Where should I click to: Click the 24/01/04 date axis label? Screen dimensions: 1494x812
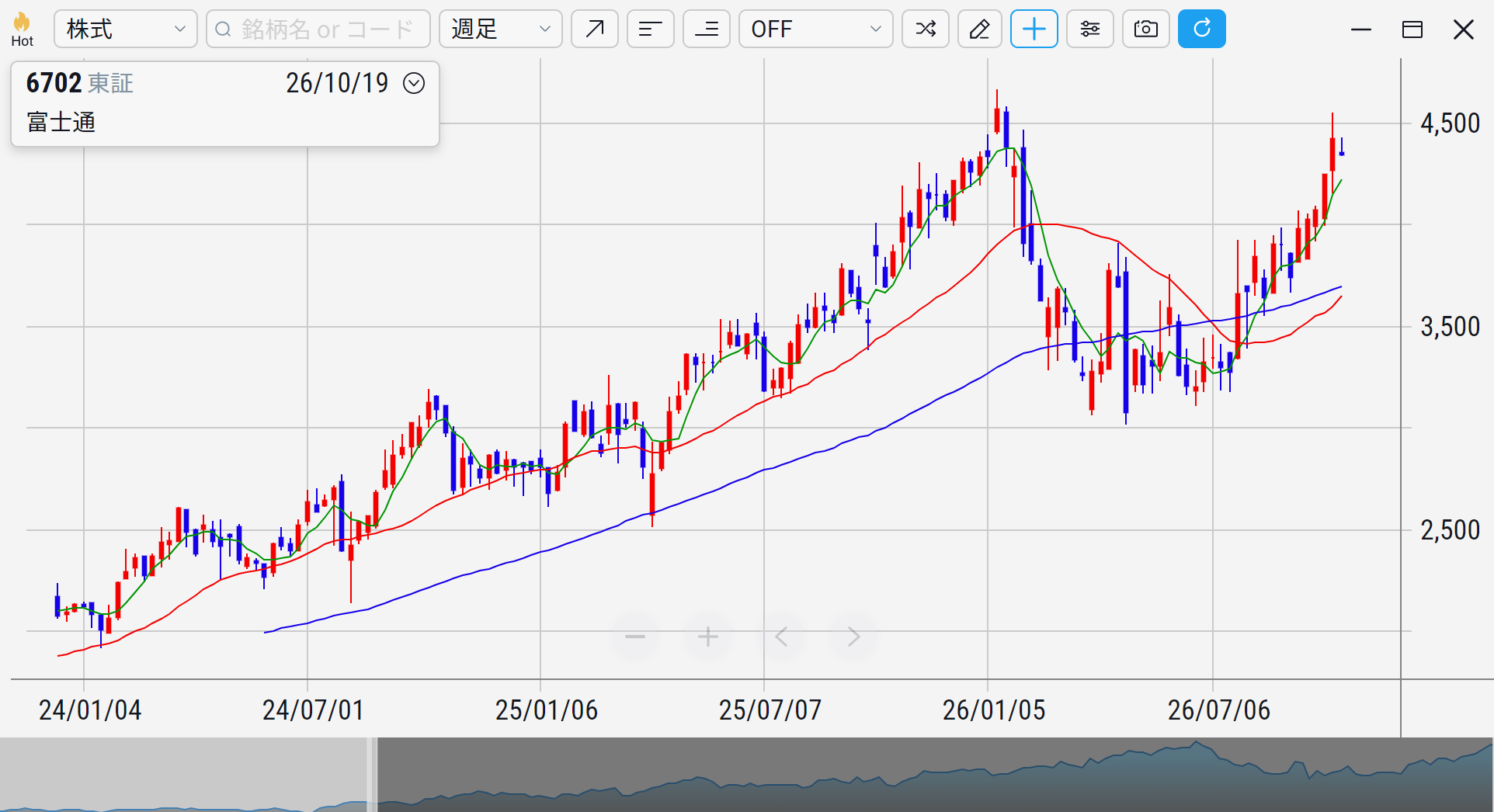tap(90, 710)
